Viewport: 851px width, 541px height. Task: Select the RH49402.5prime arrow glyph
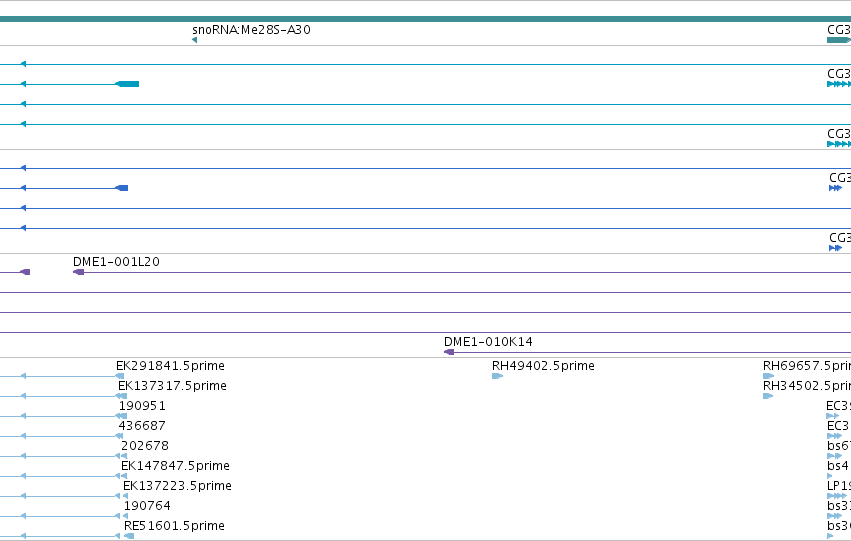(x=498, y=376)
